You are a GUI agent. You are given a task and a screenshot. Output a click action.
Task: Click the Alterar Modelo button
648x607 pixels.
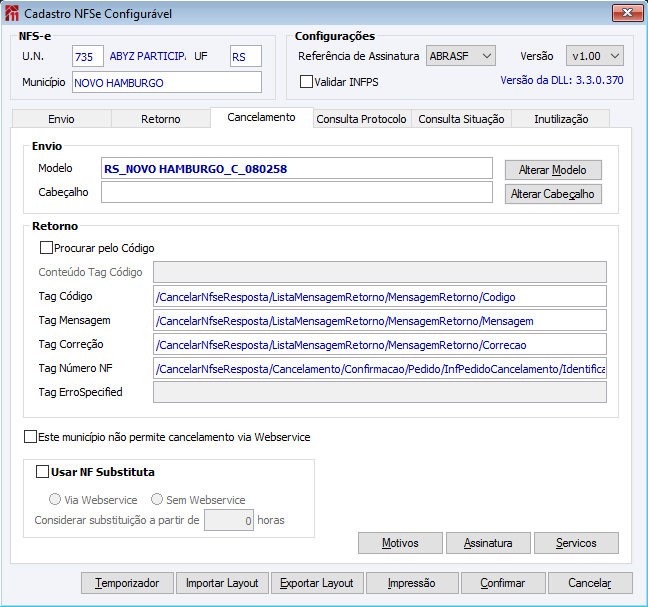tap(553, 170)
